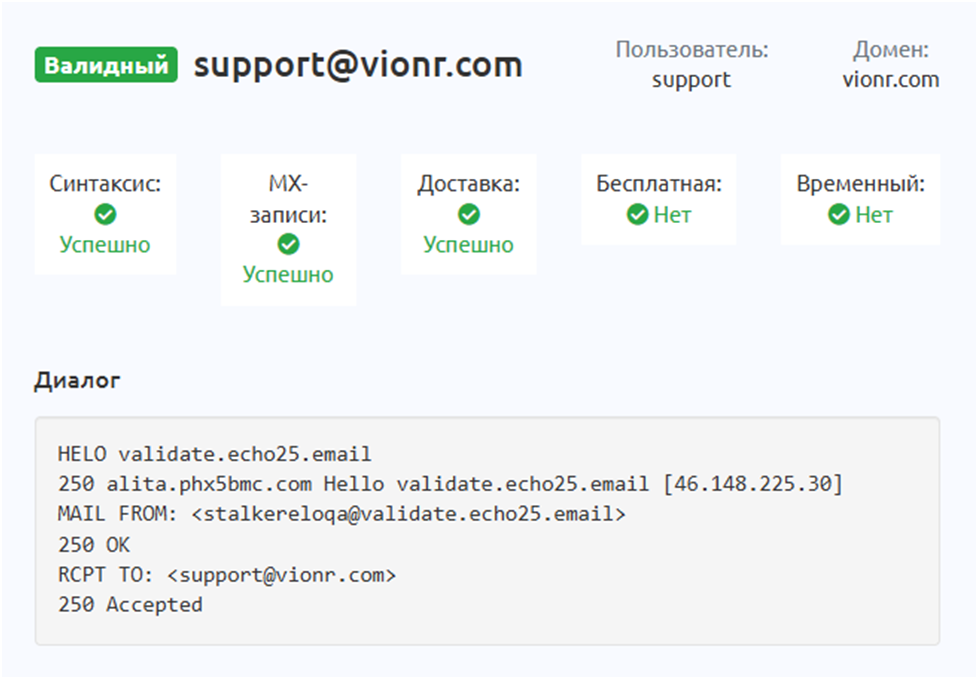Image resolution: width=978 pixels, height=679 pixels.
Task: Click the MAIL FROM line in the dialog
Action: click(342, 514)
